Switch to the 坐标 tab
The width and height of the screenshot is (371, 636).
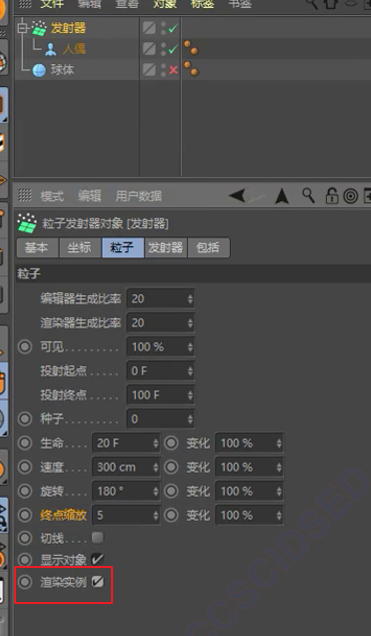[x=79, y=247]
